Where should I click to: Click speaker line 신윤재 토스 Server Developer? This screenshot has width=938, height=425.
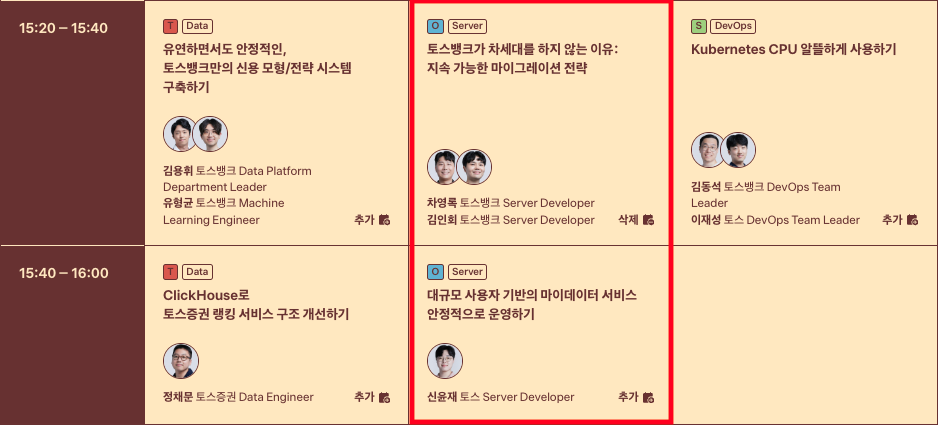click(x=501, y=397)
